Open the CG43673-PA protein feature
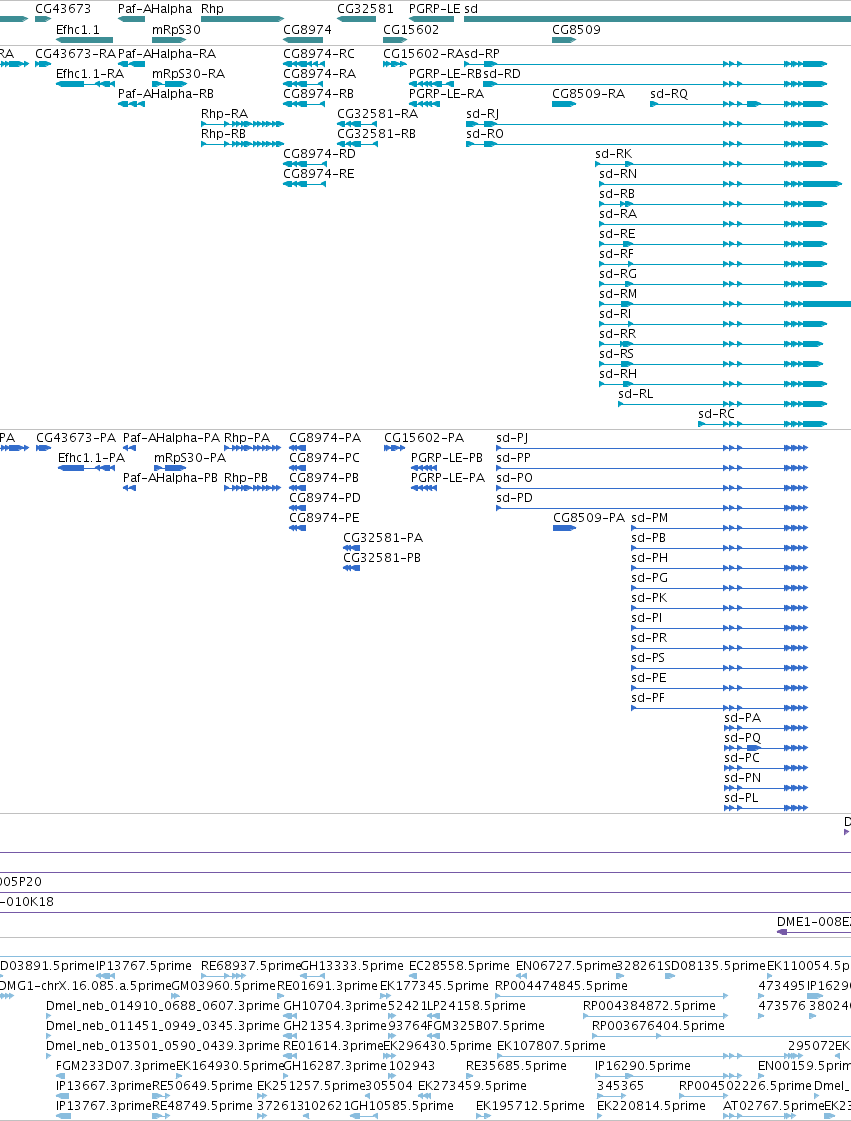The image size is (851, 1121). click(x=44, y=448)
